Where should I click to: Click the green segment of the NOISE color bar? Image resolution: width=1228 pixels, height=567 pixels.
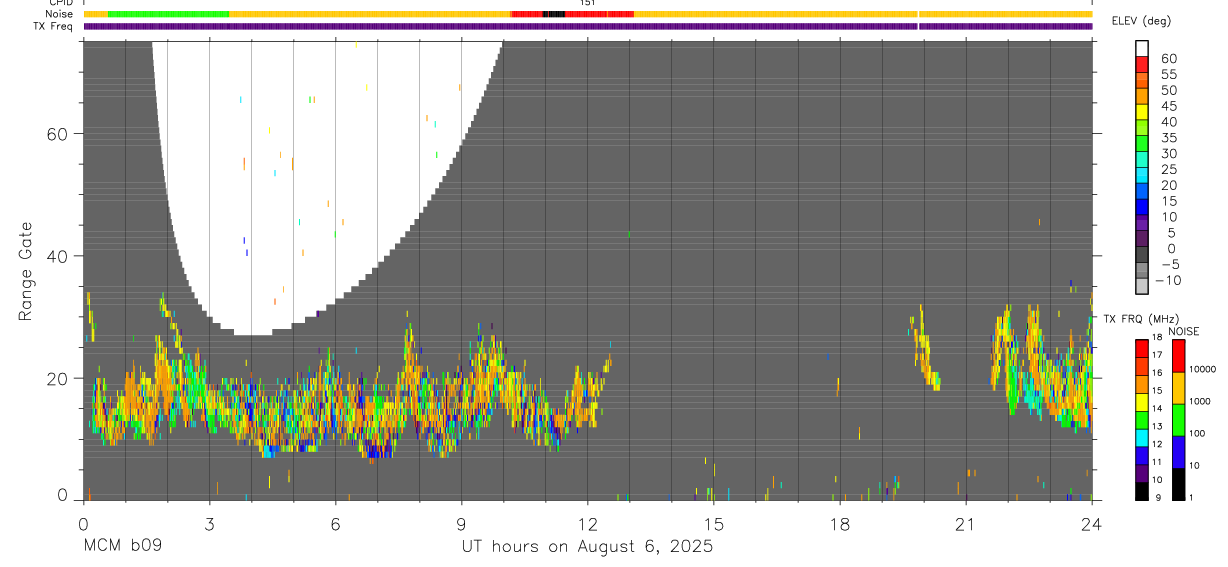tap(1178, 420)
